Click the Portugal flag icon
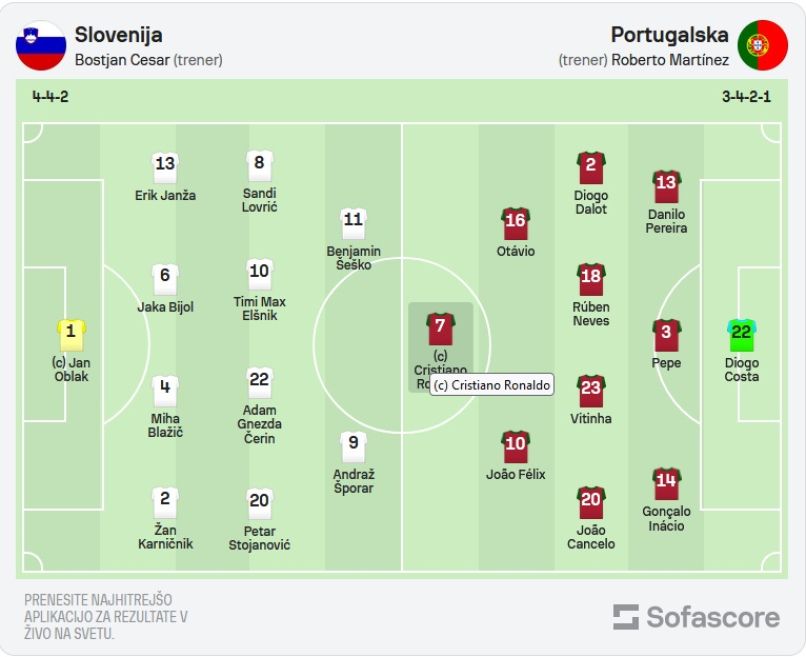Screen dimensions: 806x657 pos(762,45)
